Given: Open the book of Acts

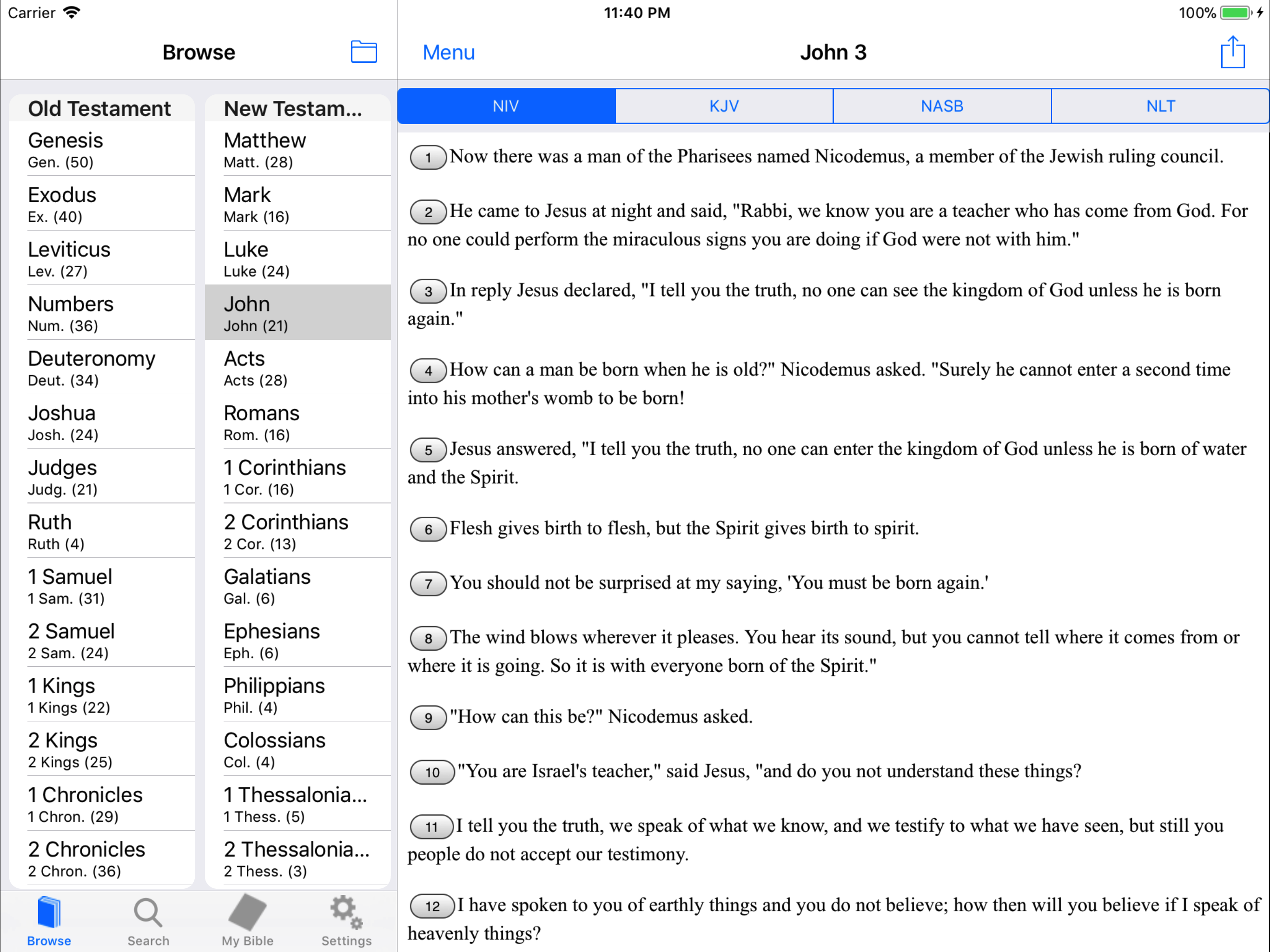Looking at the screenshot, I should (298, 367).
